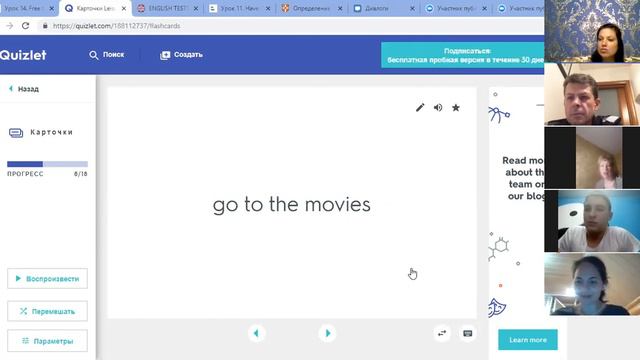Viewport: 640px width, 360px height.
Task: Shuffle cards with Перемешать button
Action: point(47,311)
